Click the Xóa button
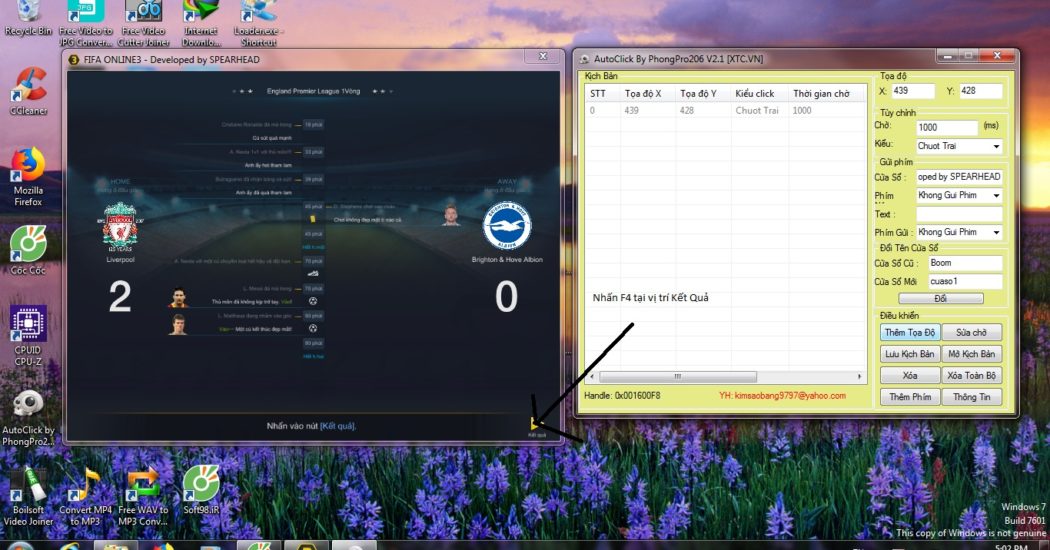This screenshot has height=550, width=1050. 909,375
